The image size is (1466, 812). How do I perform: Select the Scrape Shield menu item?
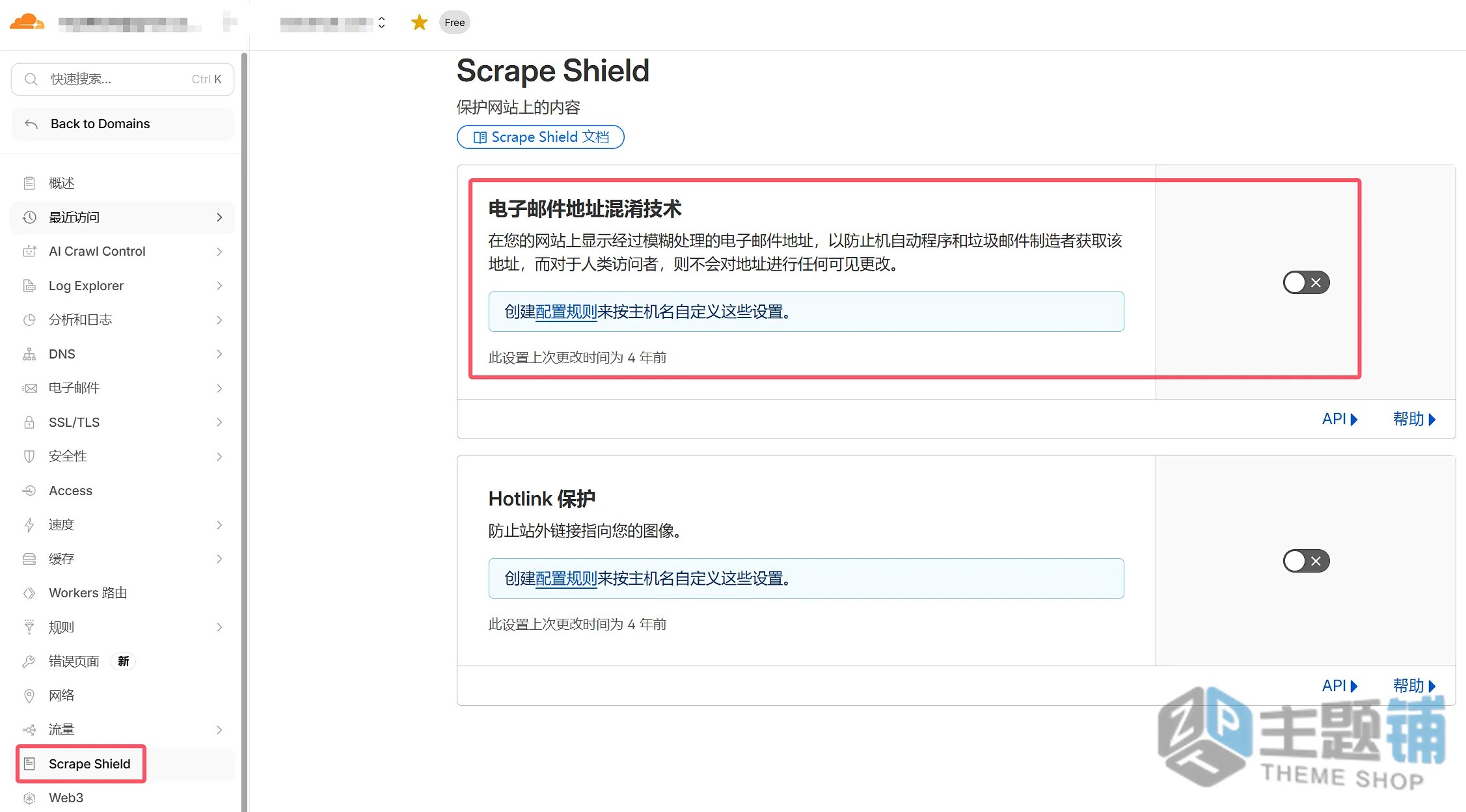pos(122,764)
